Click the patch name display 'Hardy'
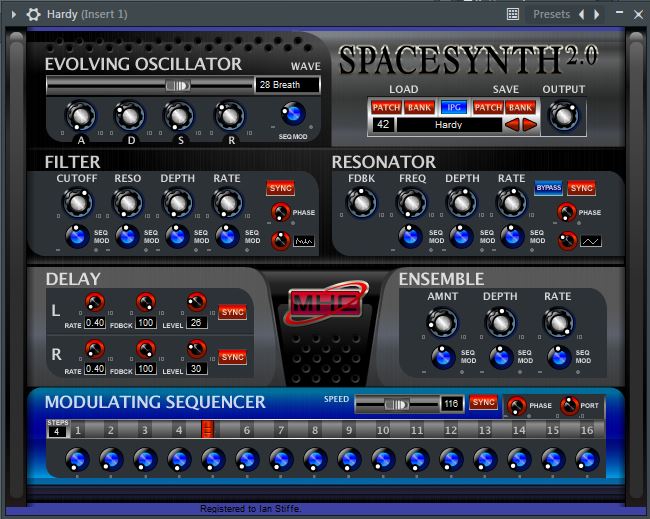Viewport: 650px width, 519px height. click(x=449, y=125)
